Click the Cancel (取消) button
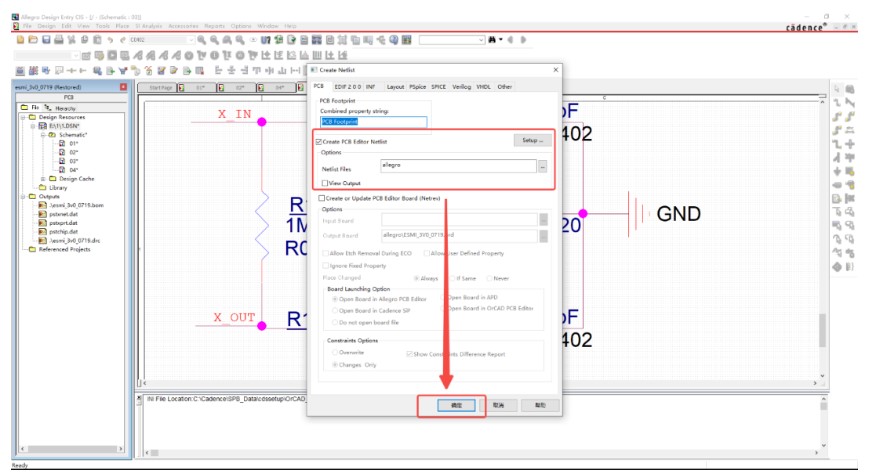The width and height of the screenshot is (871, 475). 498,406
